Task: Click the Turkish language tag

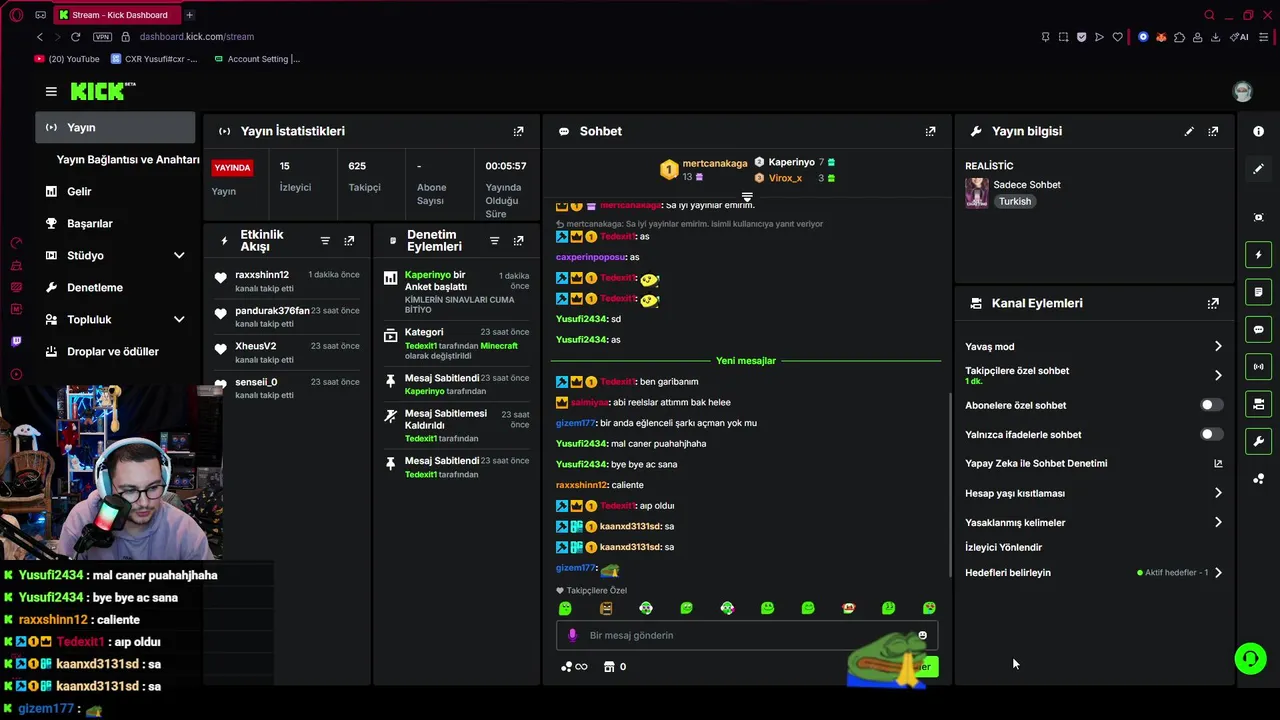Action: click(x=1014, y=201)
